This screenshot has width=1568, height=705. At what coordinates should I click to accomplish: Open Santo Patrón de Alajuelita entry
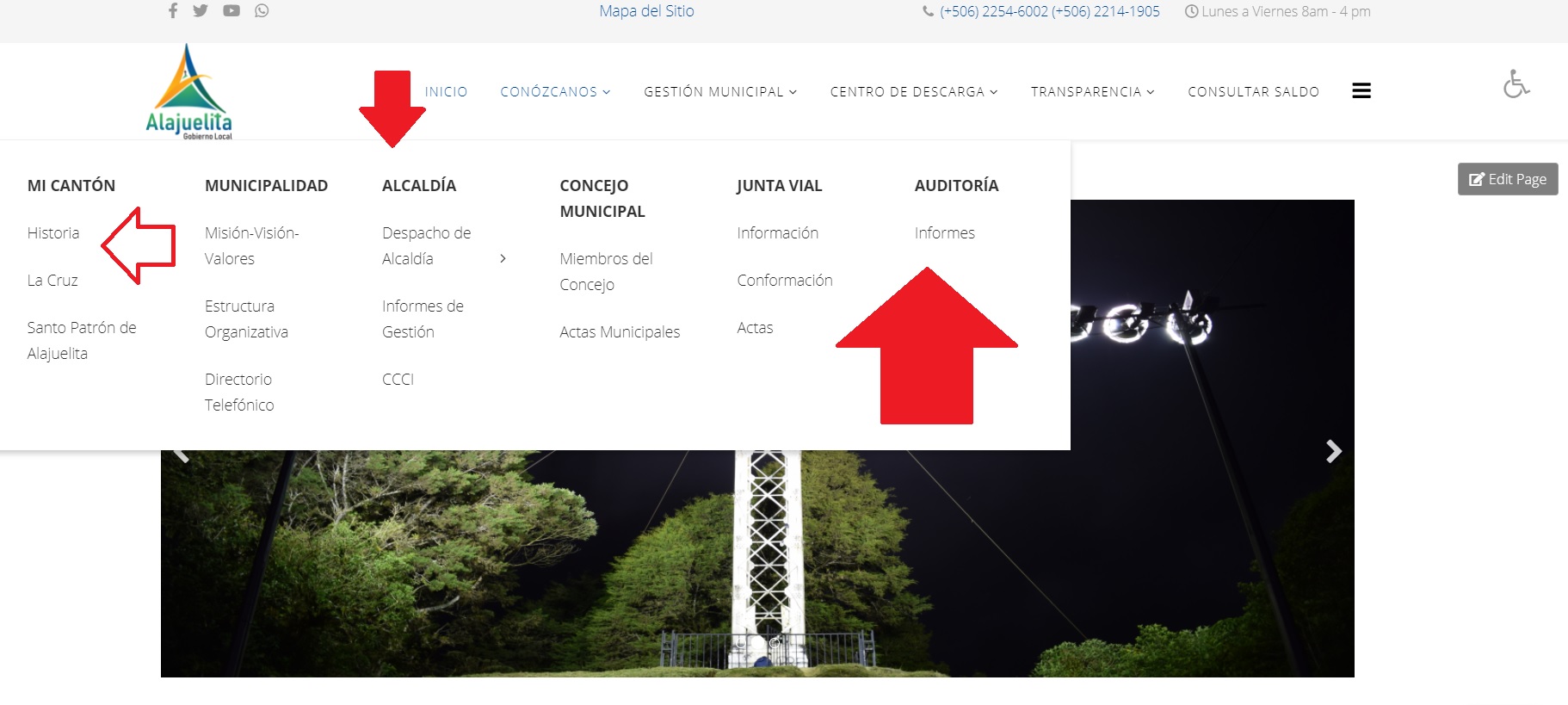(x=82, y=340)
